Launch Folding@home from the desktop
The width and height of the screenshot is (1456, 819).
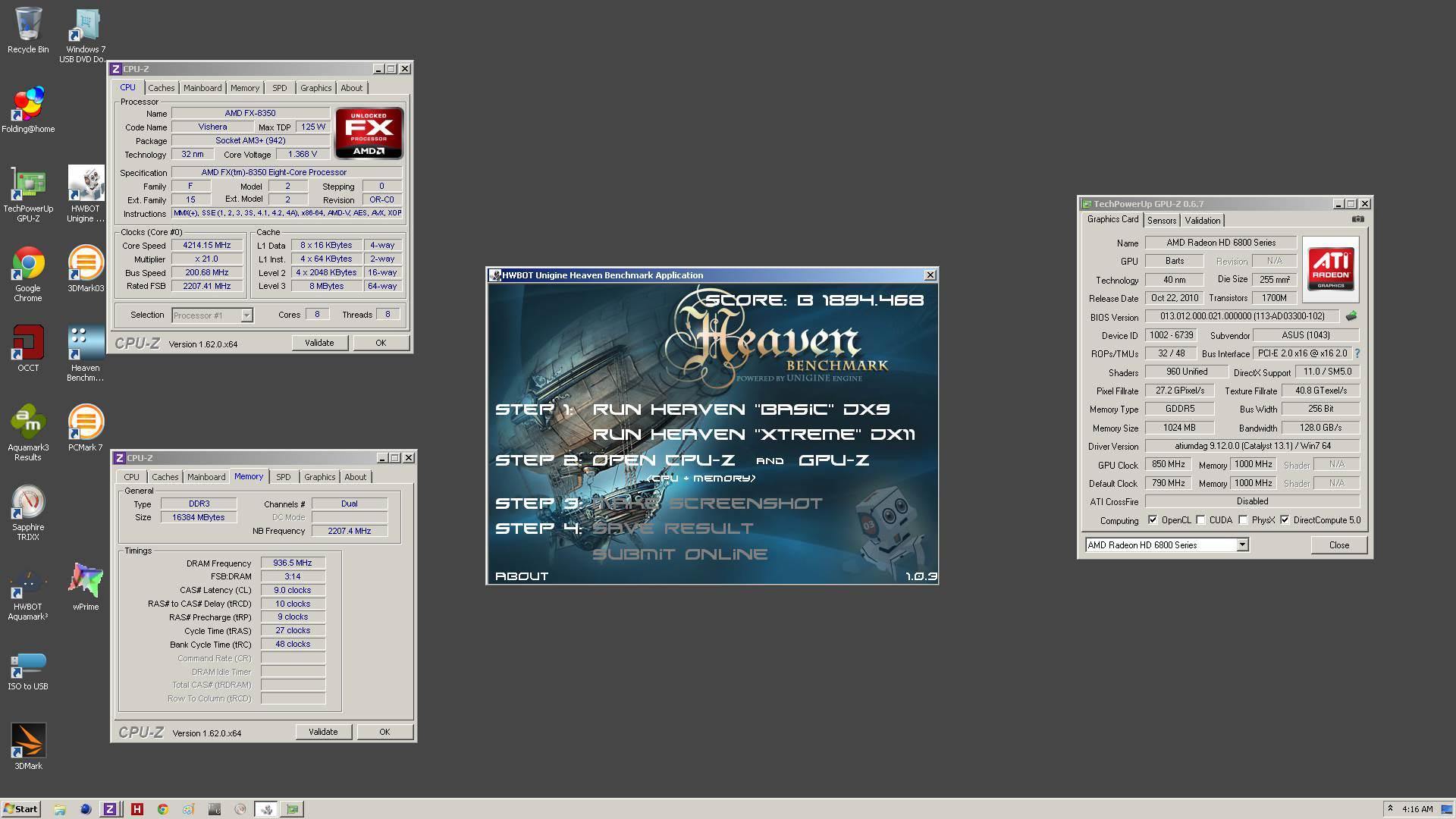[x=28, y=110]
